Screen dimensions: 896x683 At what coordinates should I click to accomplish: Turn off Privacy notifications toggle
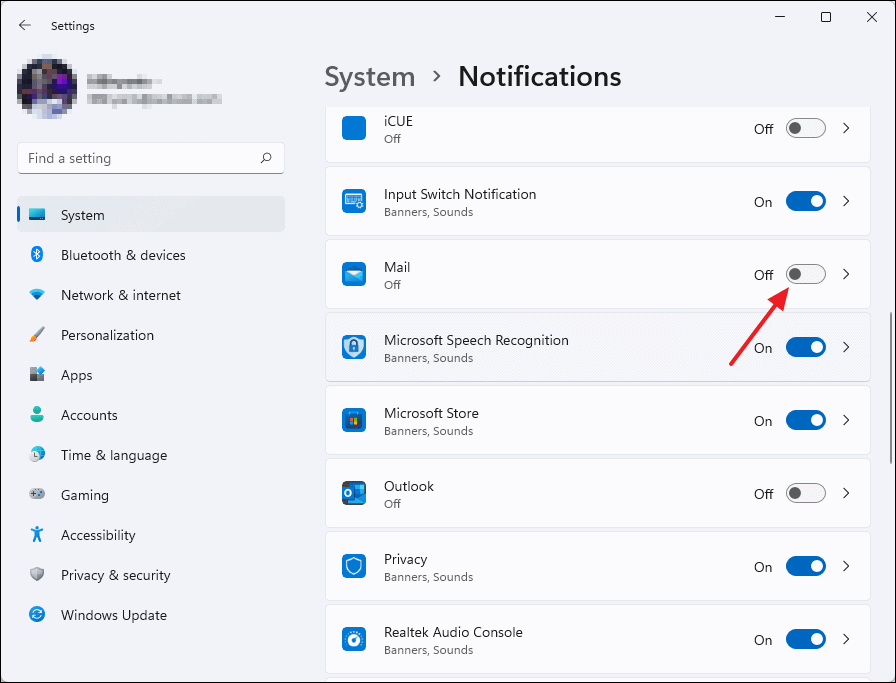point(806,566)
